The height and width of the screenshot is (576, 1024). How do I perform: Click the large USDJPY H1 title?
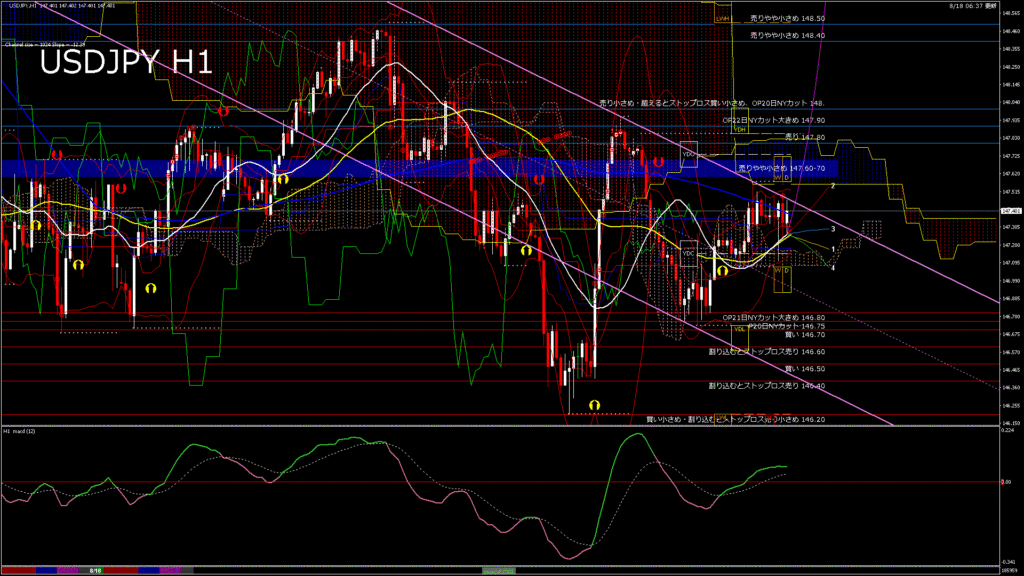pos(125,64)
